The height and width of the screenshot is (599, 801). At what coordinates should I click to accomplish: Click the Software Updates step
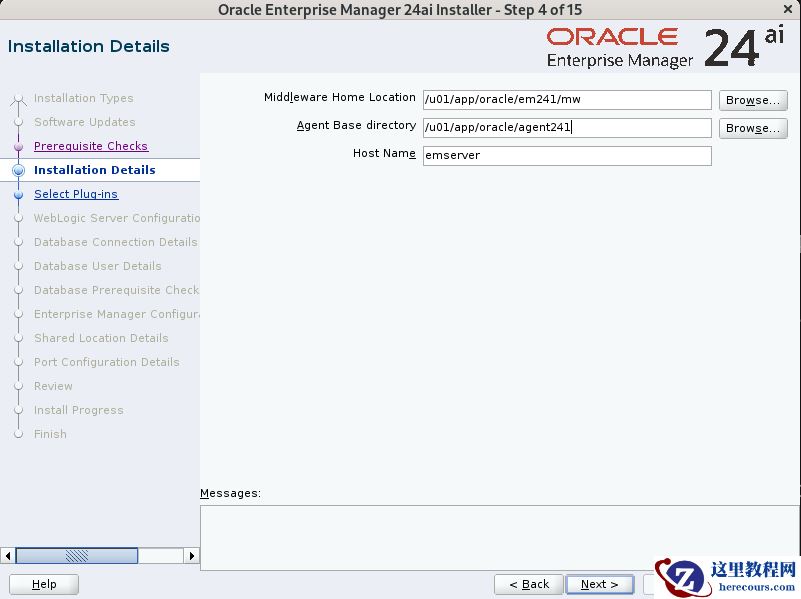[85, 122]
